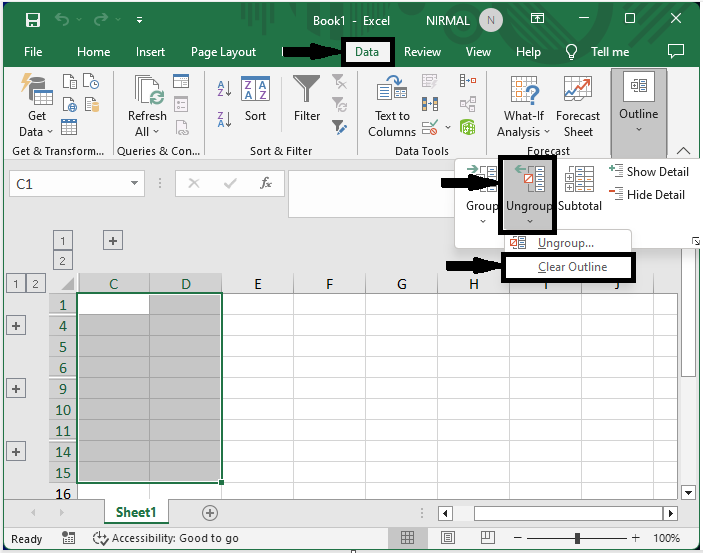703x553 pixels.
Task: Sort A to Z ascending
Action: pos(224,88)
